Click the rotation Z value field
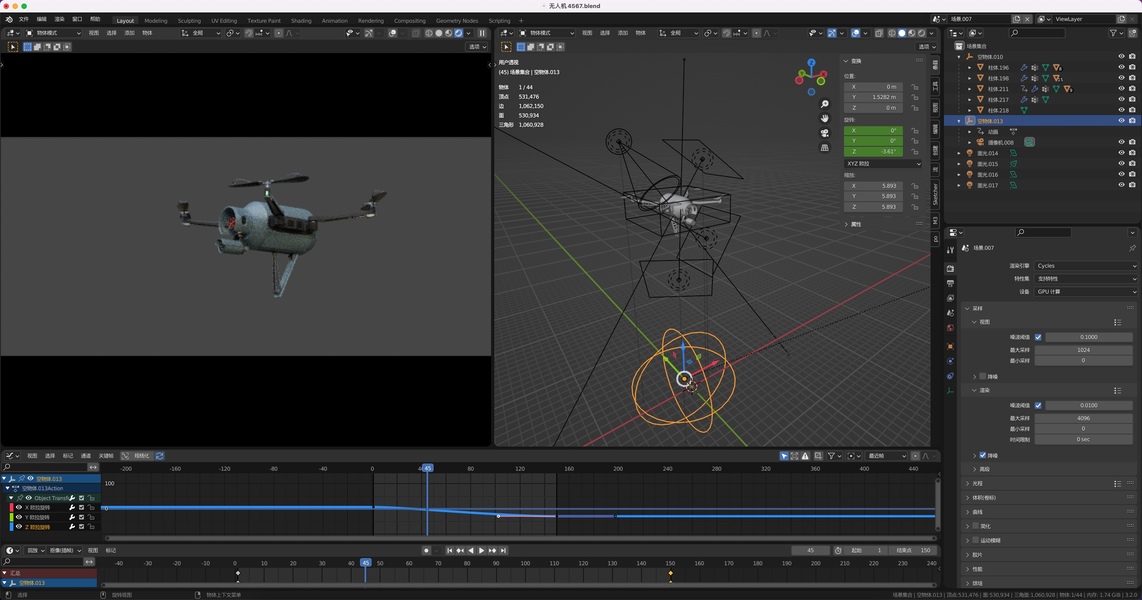The image size is (1142, 600). pyautogui.click(x=874, y=151)
